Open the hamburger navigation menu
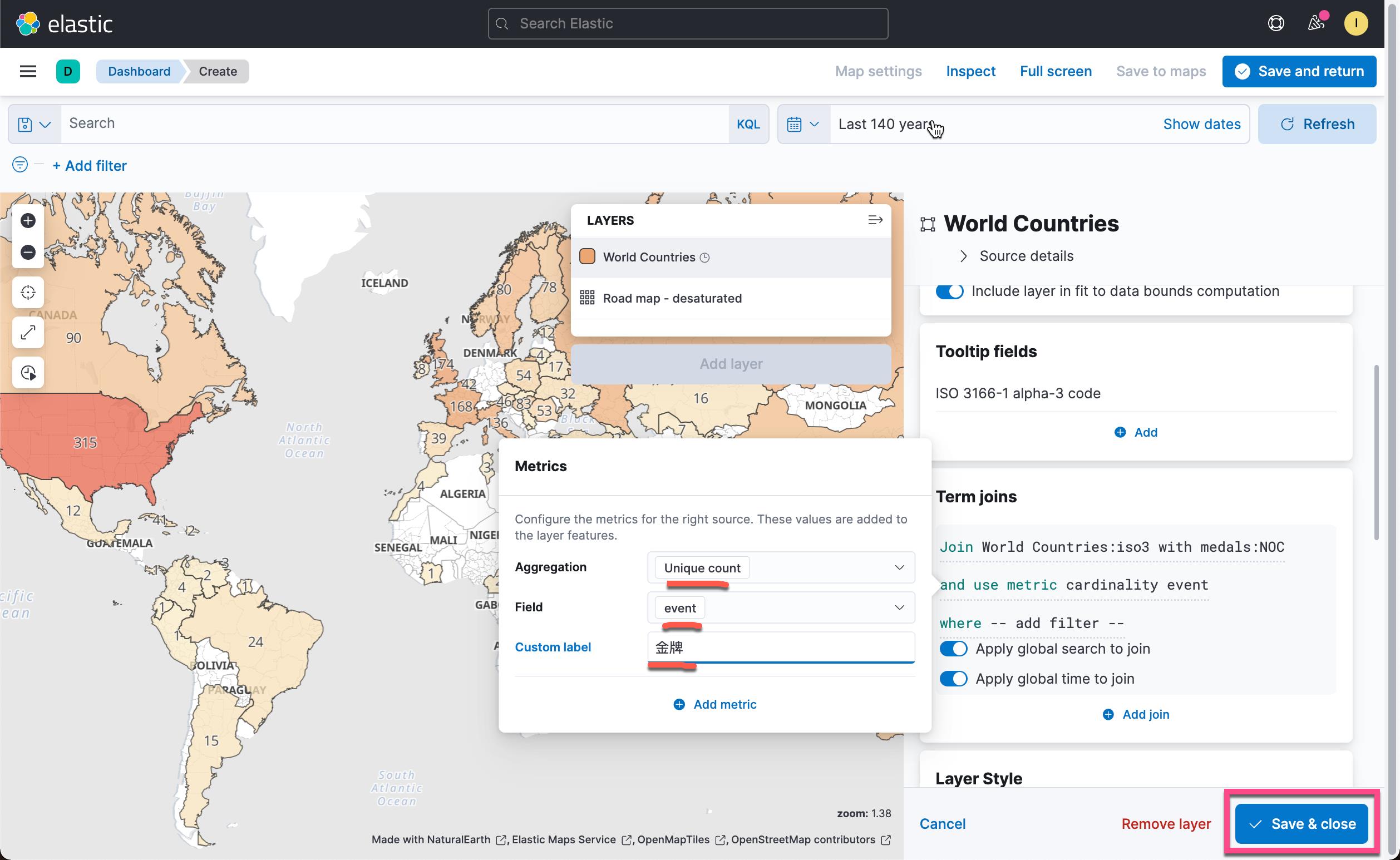1400x860 pixels. pyautogui.click(x=28, y=71)
